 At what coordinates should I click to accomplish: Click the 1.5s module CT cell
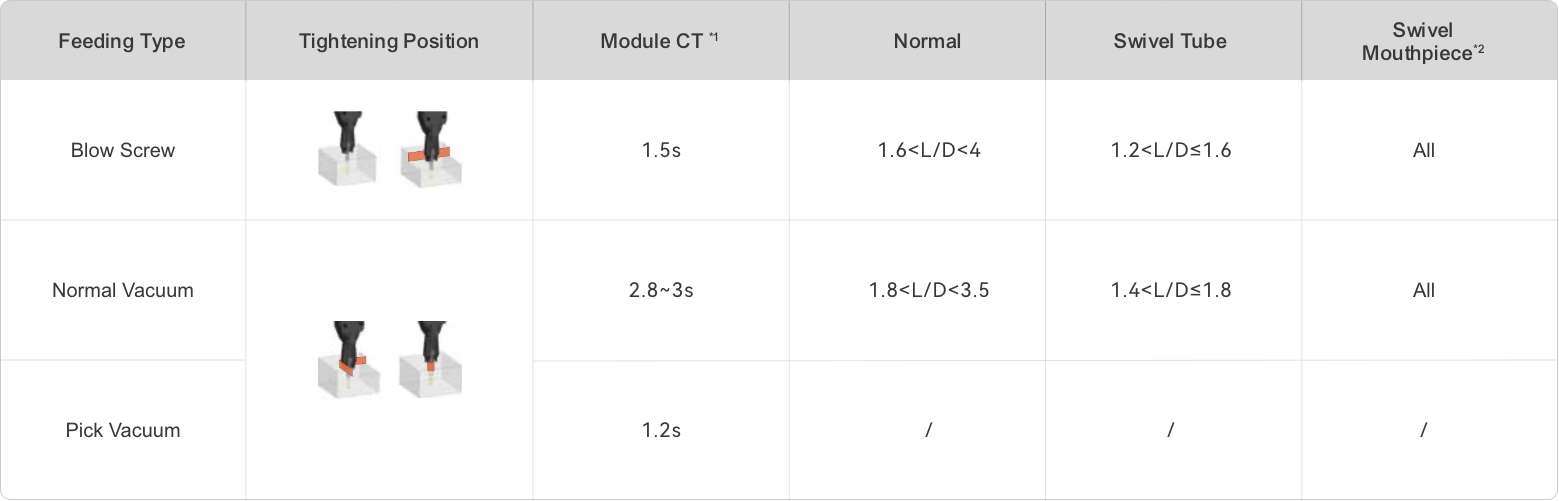pyautogui.click(x=661, y=151)
